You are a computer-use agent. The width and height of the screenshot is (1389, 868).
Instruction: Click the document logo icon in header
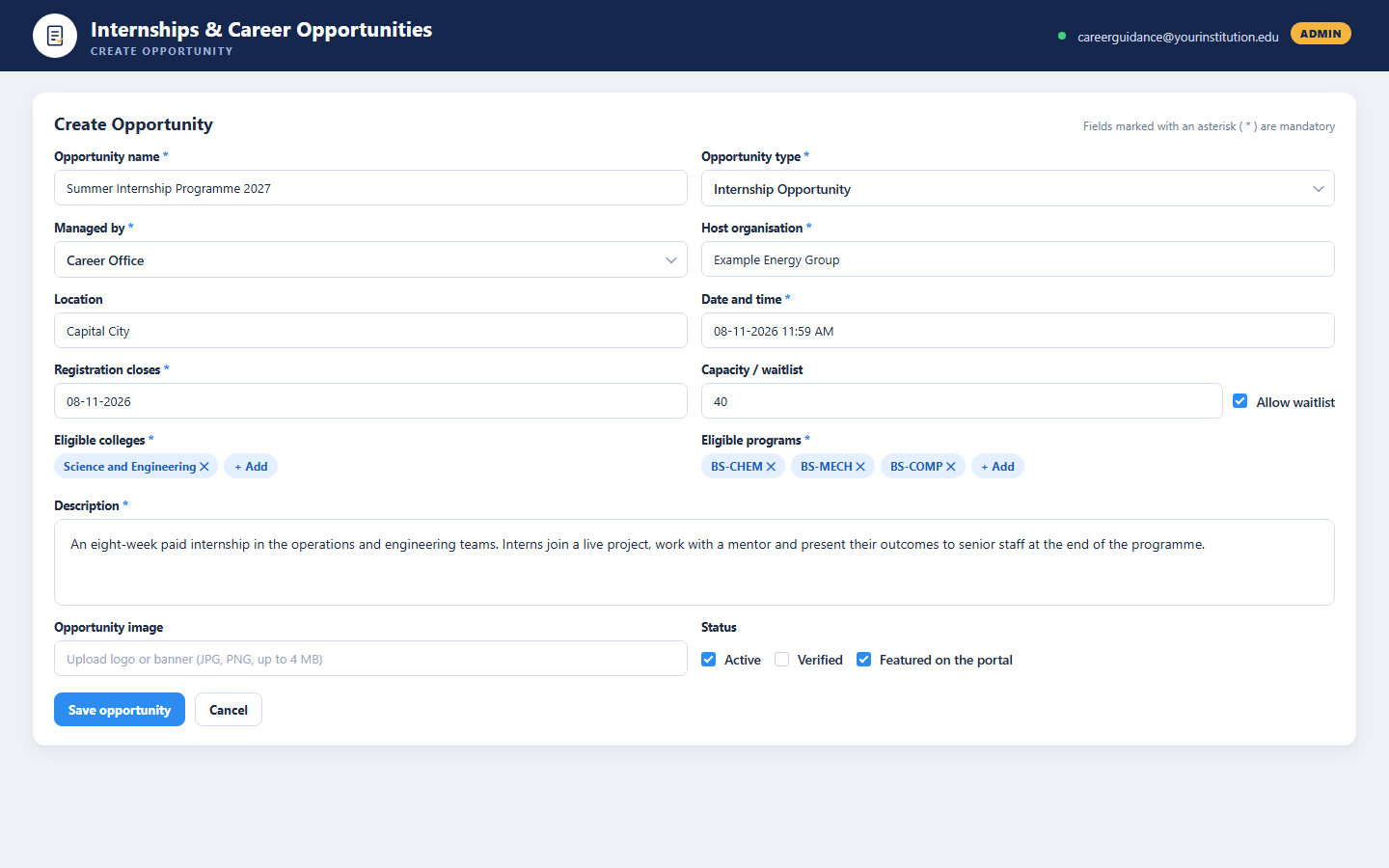pyautogui.click(x=55, y=36)
